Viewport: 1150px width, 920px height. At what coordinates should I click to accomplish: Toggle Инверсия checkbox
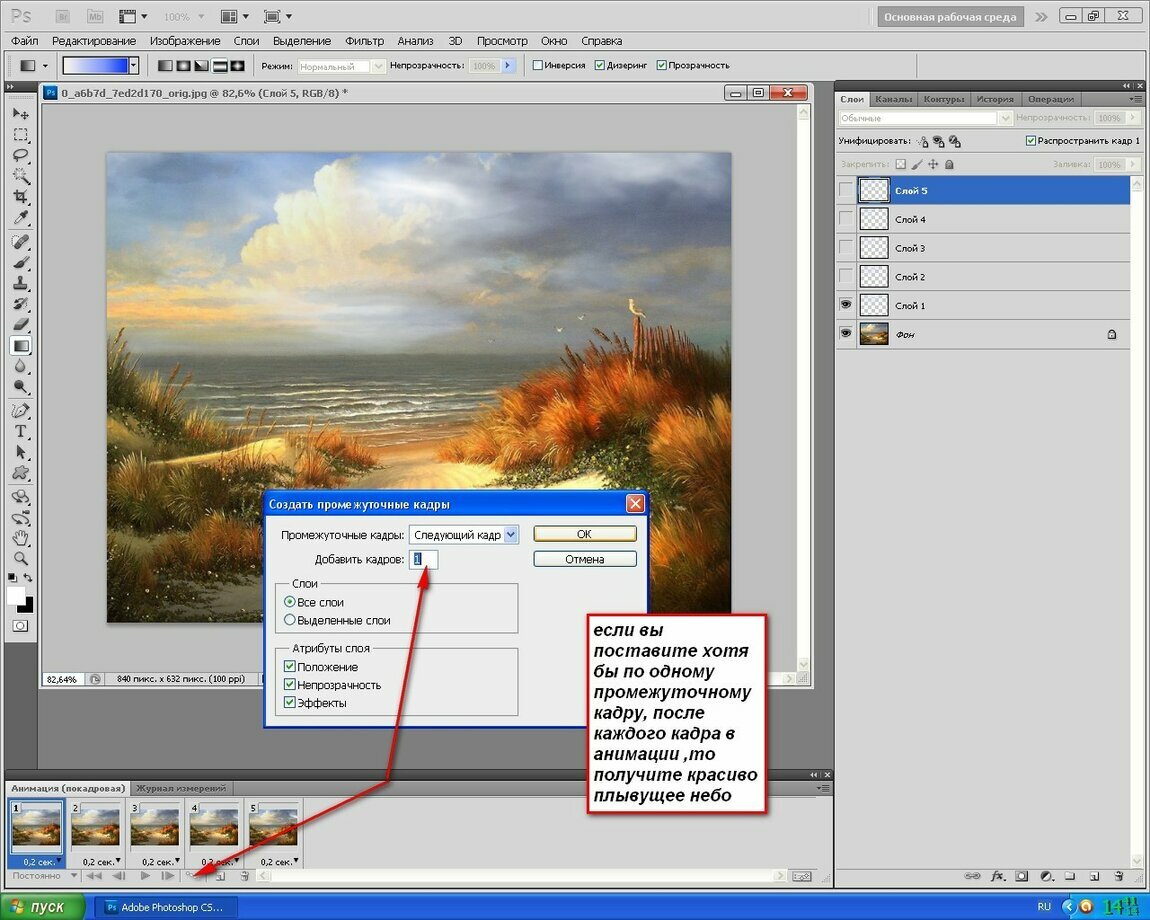[538, 65]
